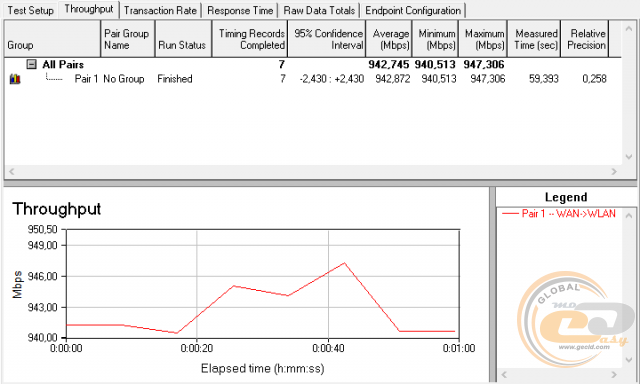Select the Throughput tab

pyautogui.click(x=89, y=9)
